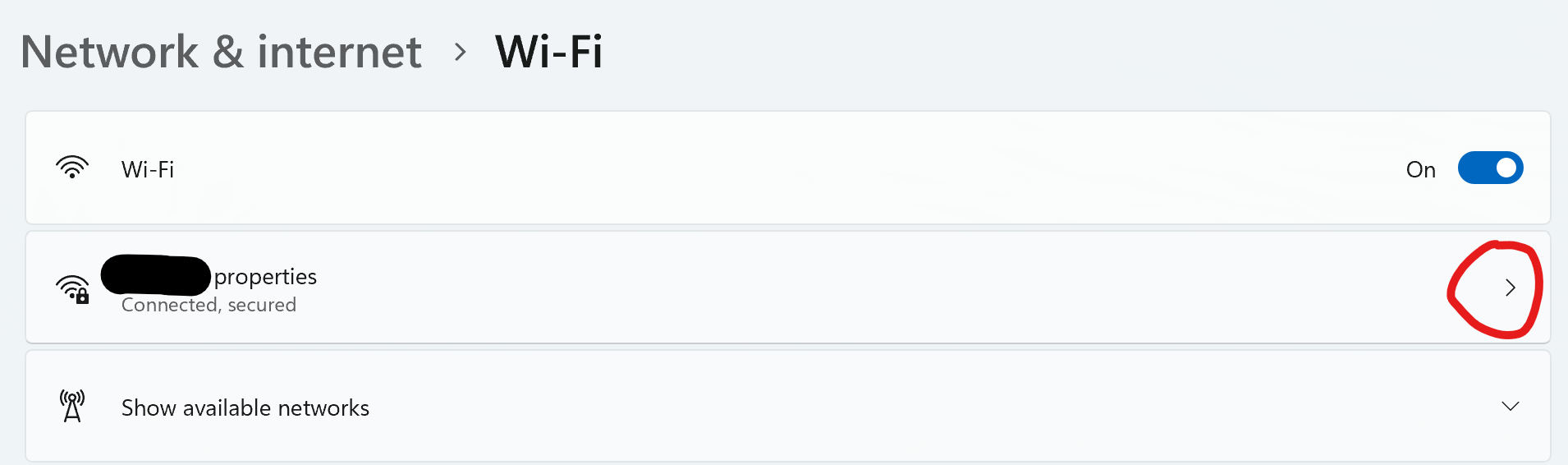Click the breadcrumb separator arrow icon

point(461,53)
